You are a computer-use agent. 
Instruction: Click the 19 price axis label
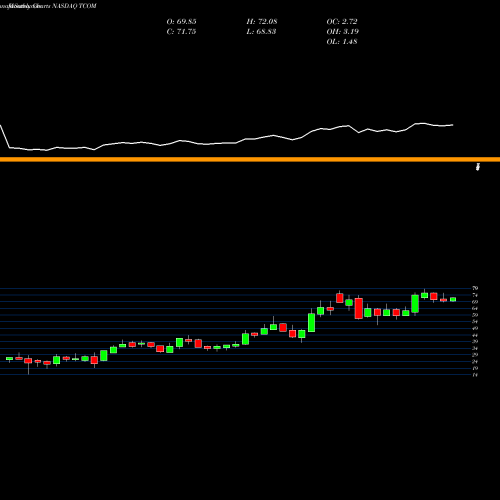[475, 368]
